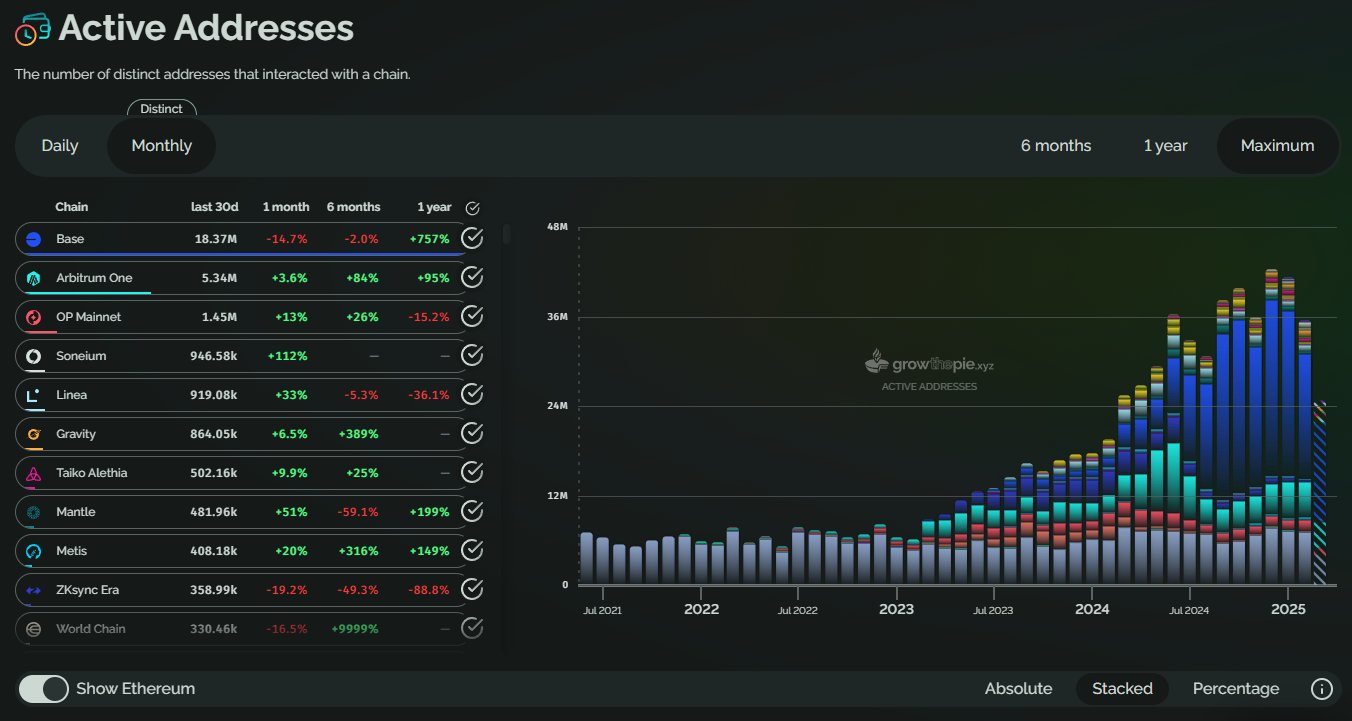Click Mantle +199% yearly change

431,512
